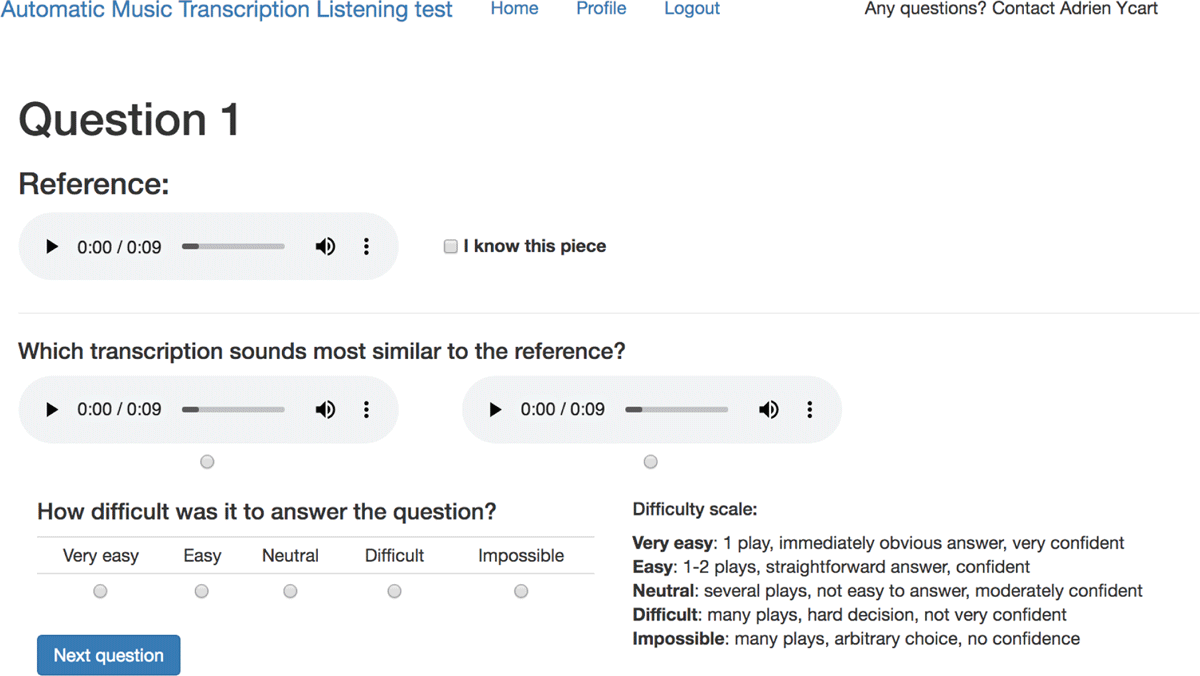Open reference audio player options menu
1200x676 pixels.
point(366,247)
